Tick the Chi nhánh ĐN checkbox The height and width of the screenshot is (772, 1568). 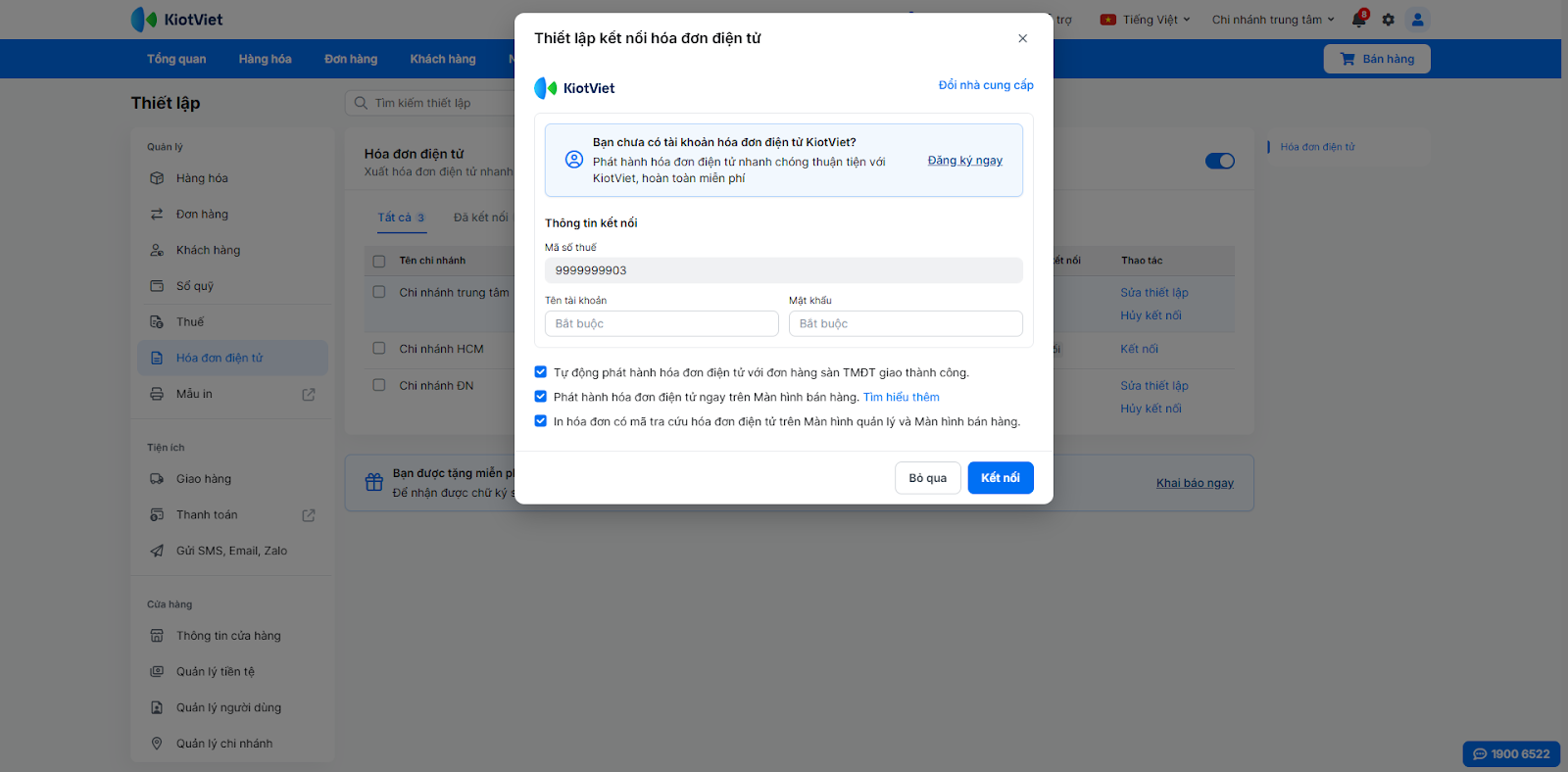(x=379, y=385)
